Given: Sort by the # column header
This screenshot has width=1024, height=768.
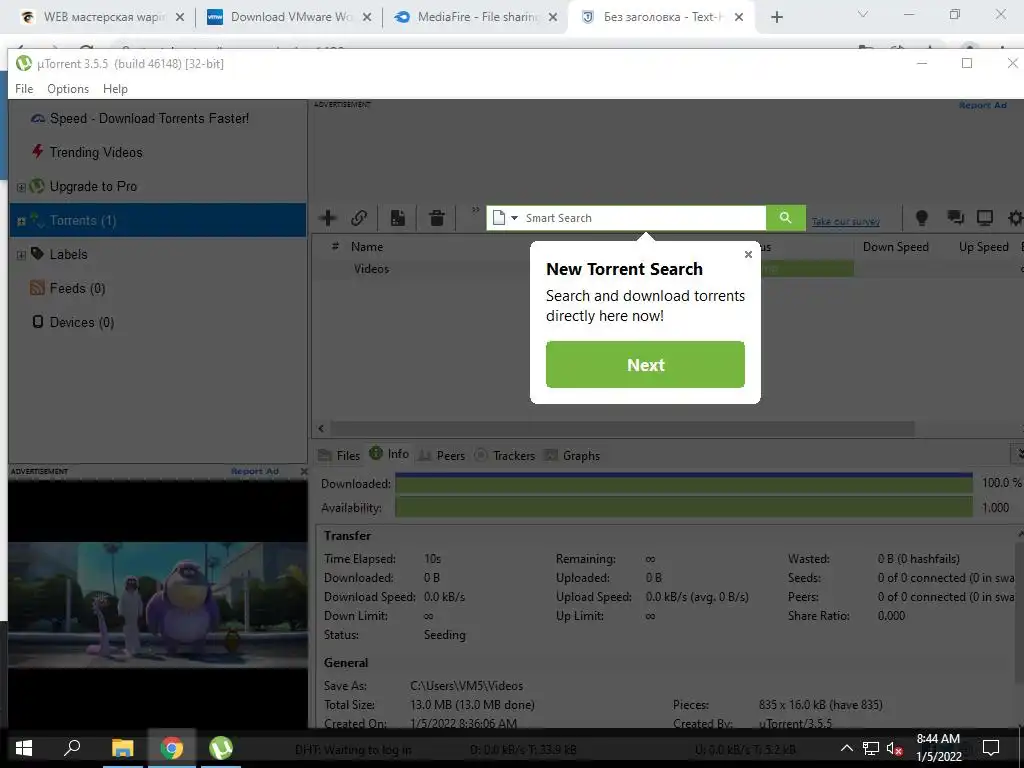Looking at the screenshot, I should tap(335, 247).
